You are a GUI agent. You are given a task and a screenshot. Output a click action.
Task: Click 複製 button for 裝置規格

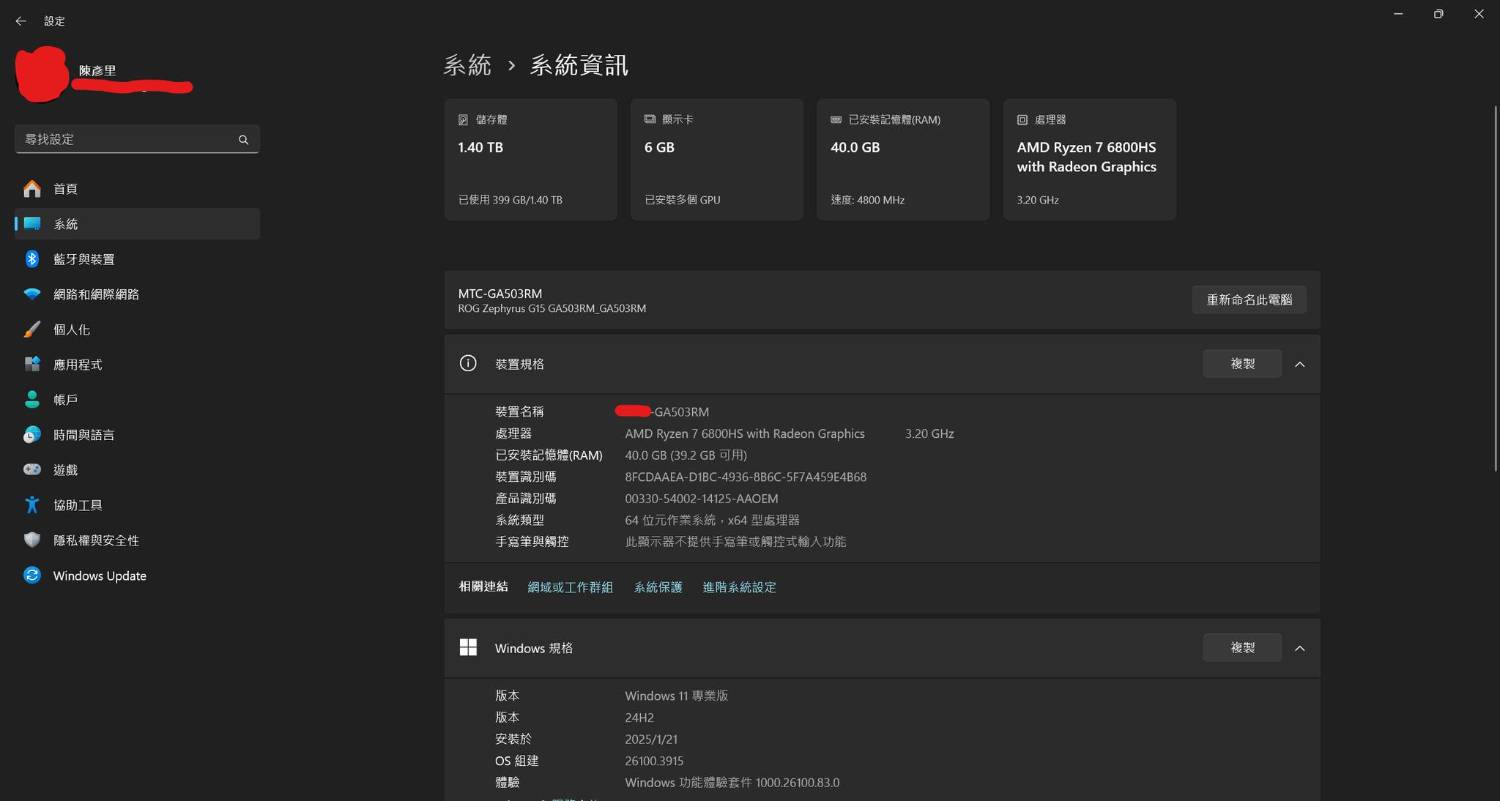pos(1242,364)
